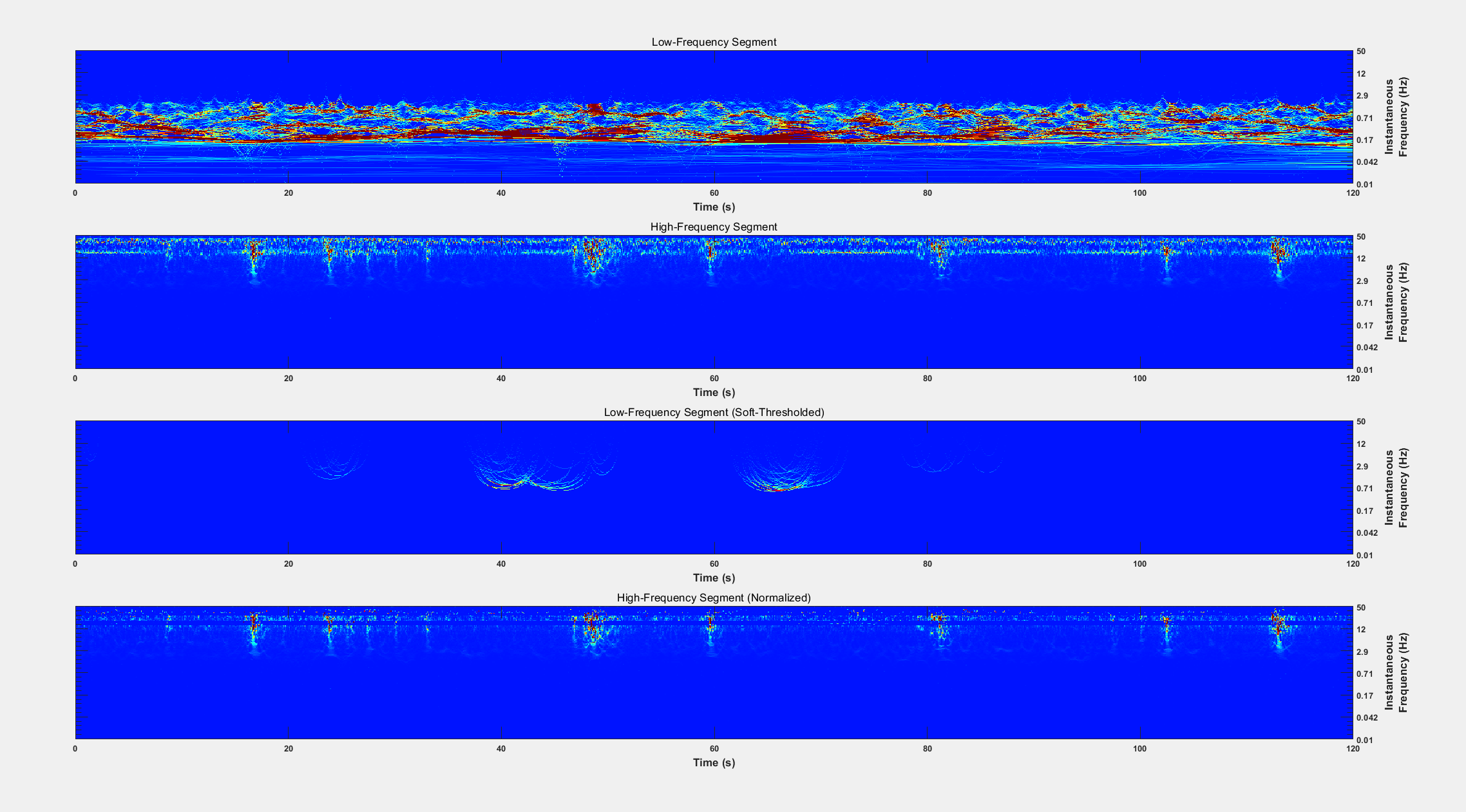Click the '100' time tick under the bottom plot

pyautogui.click(x=1139, y=748)
